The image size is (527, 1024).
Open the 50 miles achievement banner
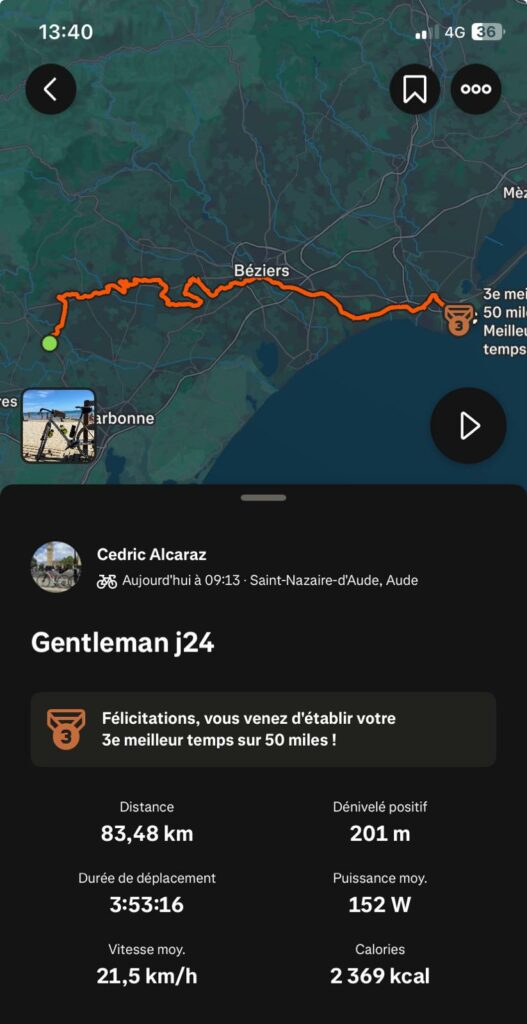(x=263, y=729)
